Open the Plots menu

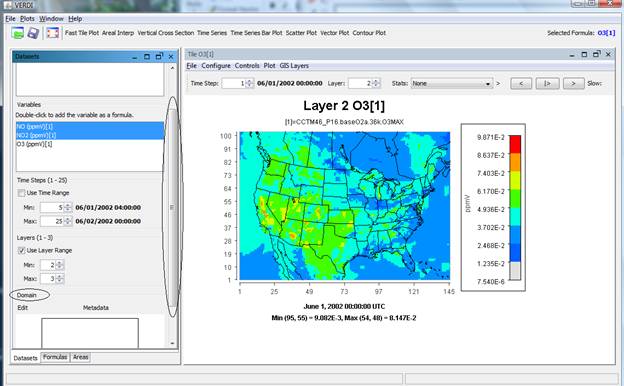click(x=27, y=19)
